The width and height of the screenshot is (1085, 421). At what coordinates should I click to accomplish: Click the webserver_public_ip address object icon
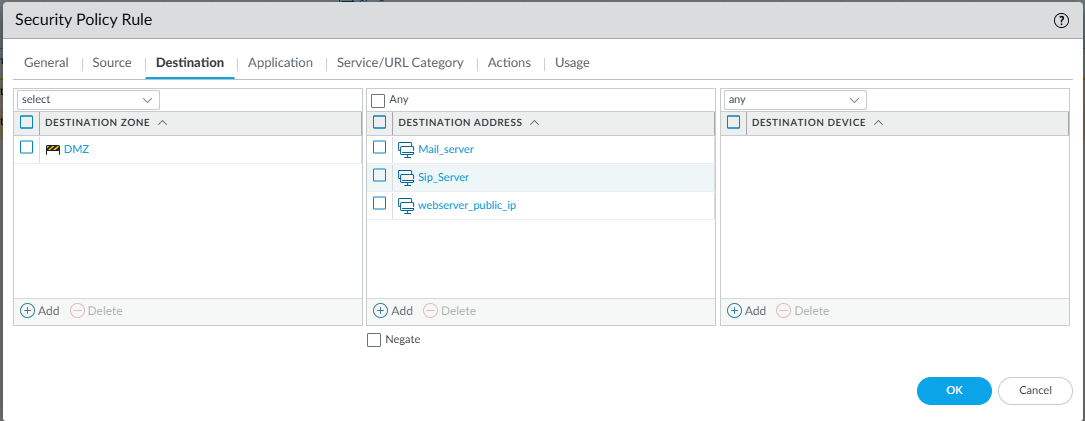[406, 205]
